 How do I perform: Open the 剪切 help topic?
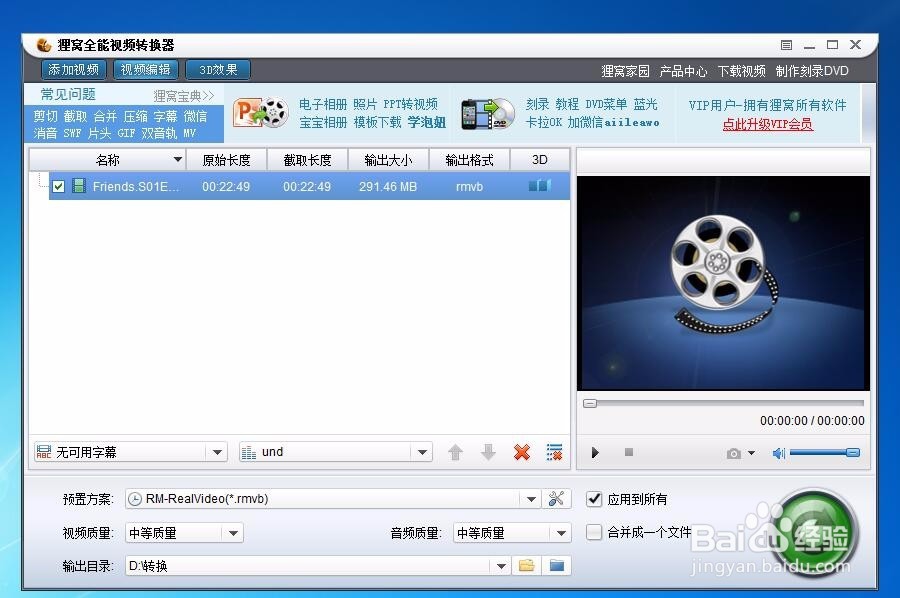click(x=45, y=117)
